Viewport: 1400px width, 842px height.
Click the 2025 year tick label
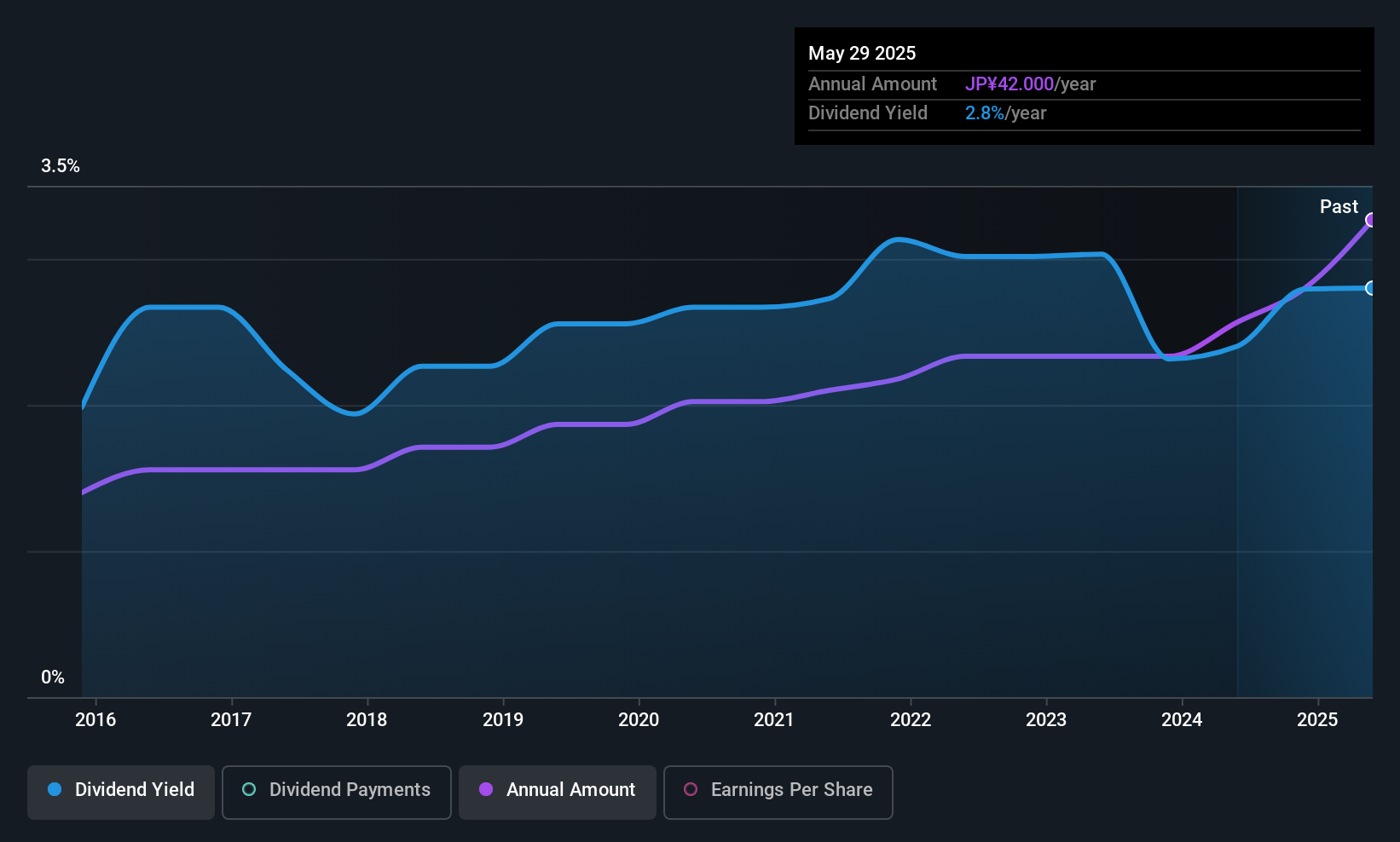coord(1317,720)
